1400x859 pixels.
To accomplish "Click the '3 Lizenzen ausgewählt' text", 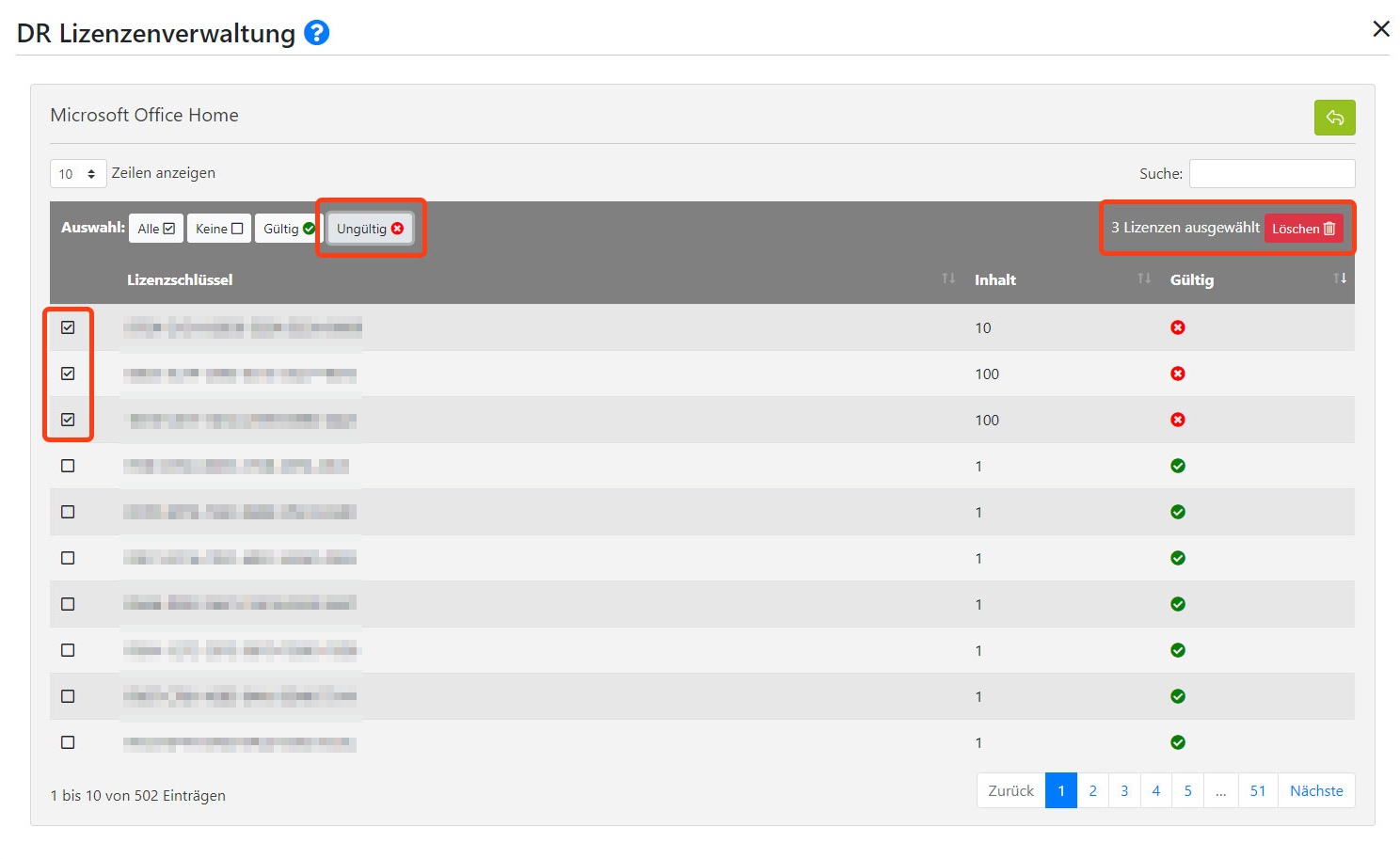I will [x=1185, y=228].
